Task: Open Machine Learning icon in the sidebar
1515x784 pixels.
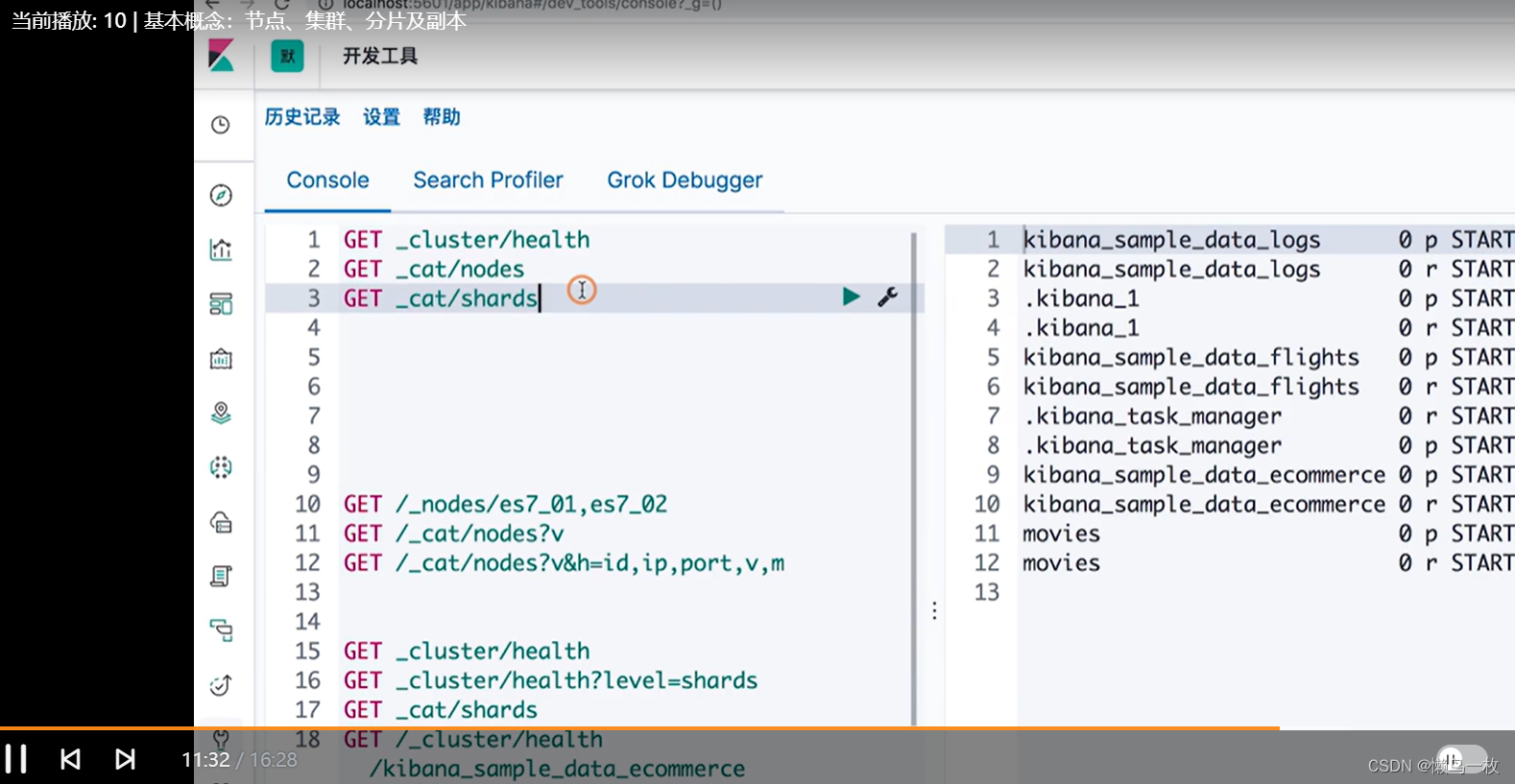Action: click(x=221, y=467)
